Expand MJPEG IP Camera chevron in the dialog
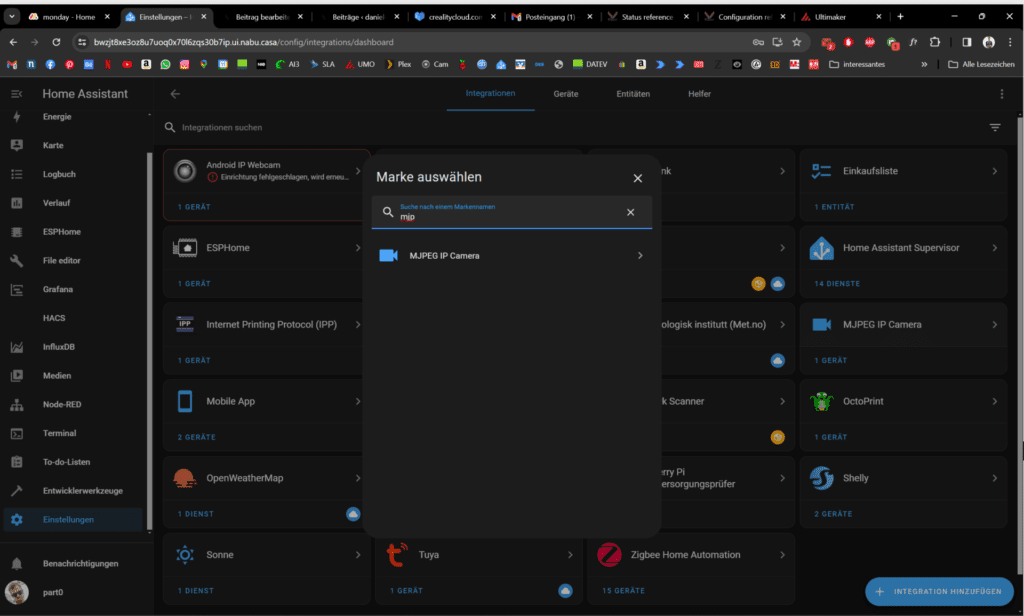 tap(640, 255)
